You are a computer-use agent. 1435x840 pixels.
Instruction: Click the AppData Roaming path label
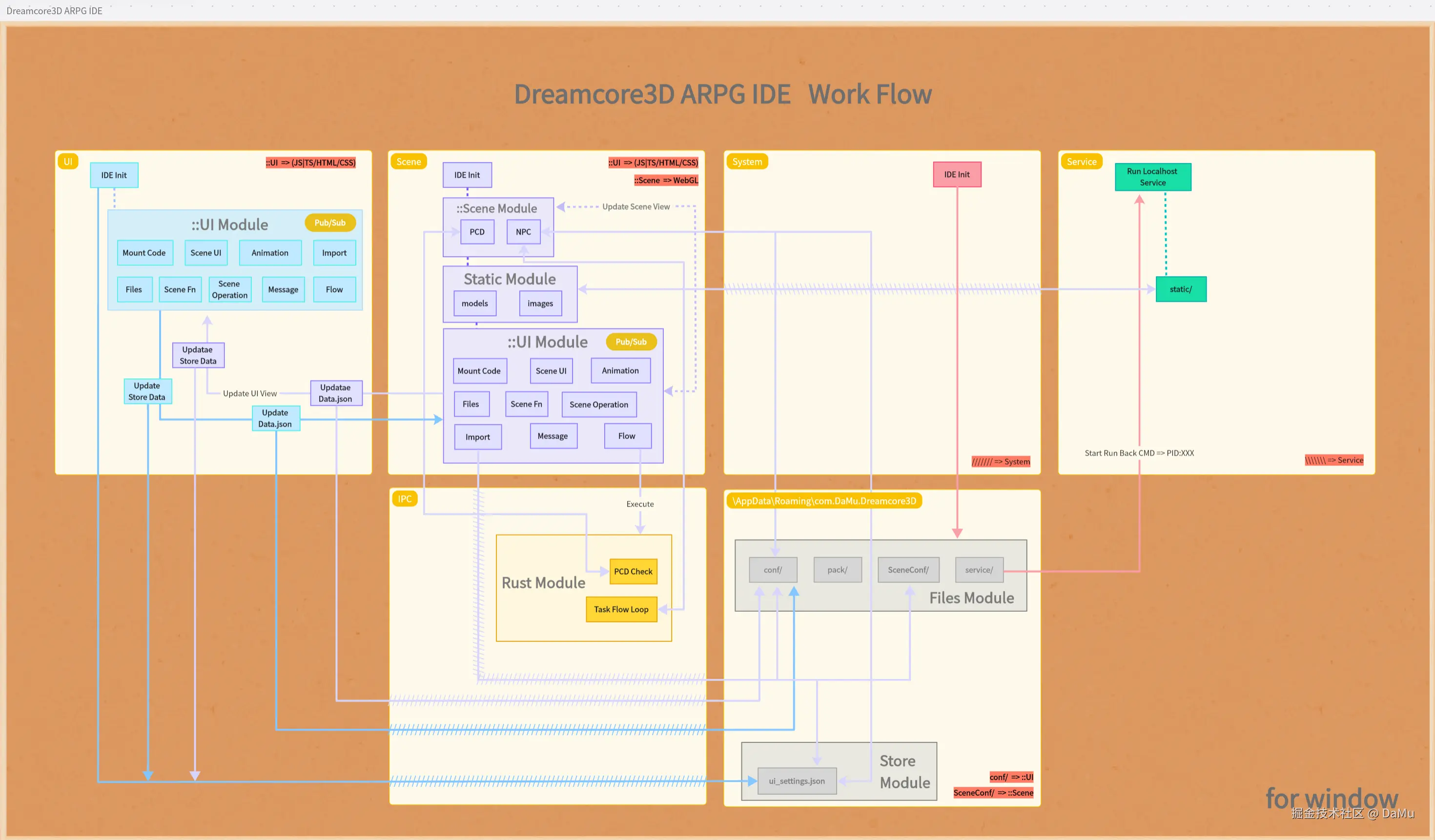(x=823, y=501)
